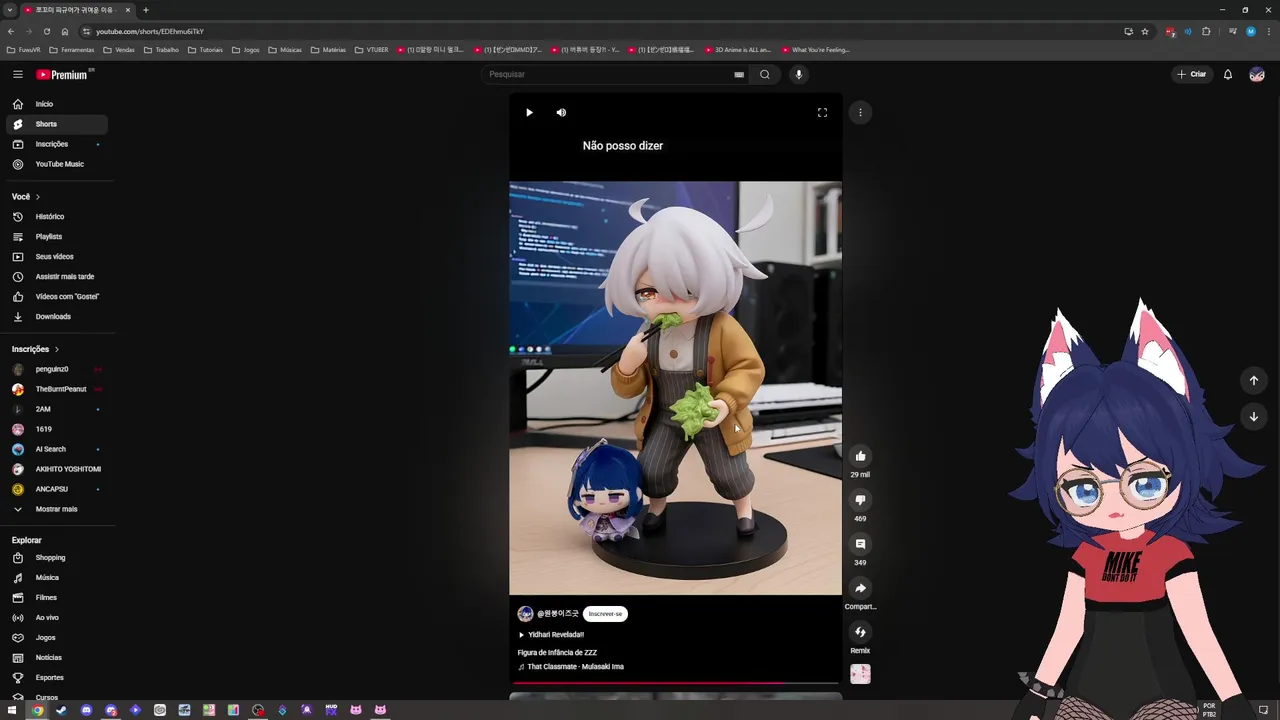
Task: Open 1619 channel subscription
Action: pyautogui.click(x=57, y=429)
